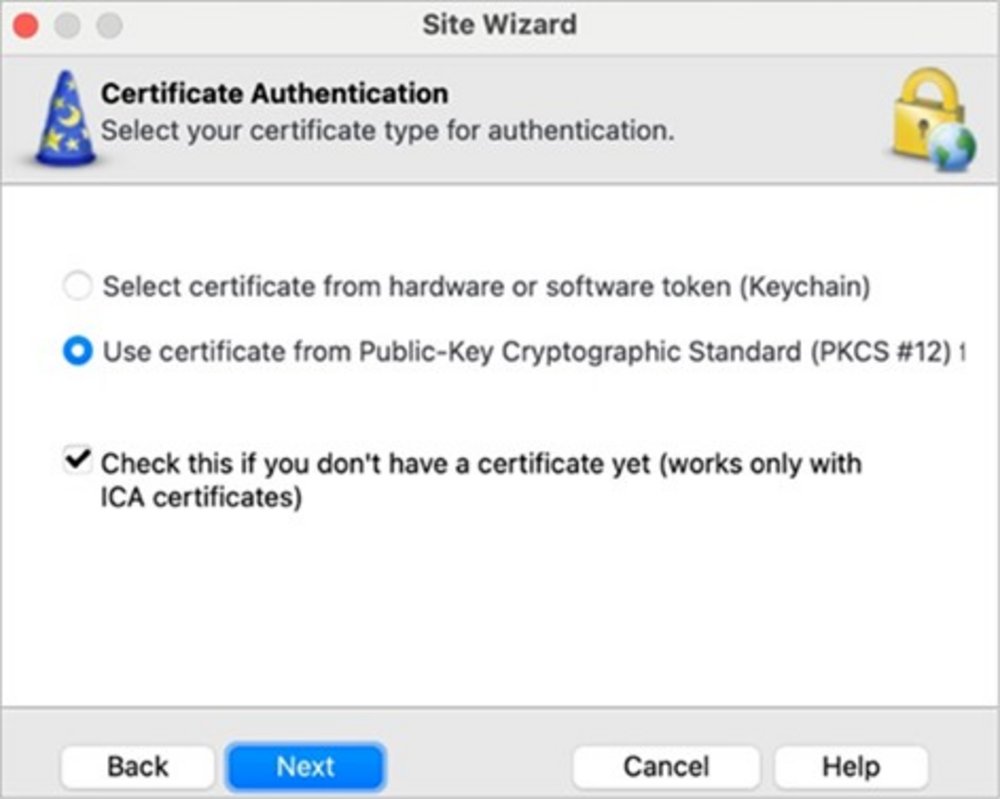This screenshot has height=799, width=1000.
Task: Select the PKCS #12 certificate radio button
Action: (x=77, y=352)
